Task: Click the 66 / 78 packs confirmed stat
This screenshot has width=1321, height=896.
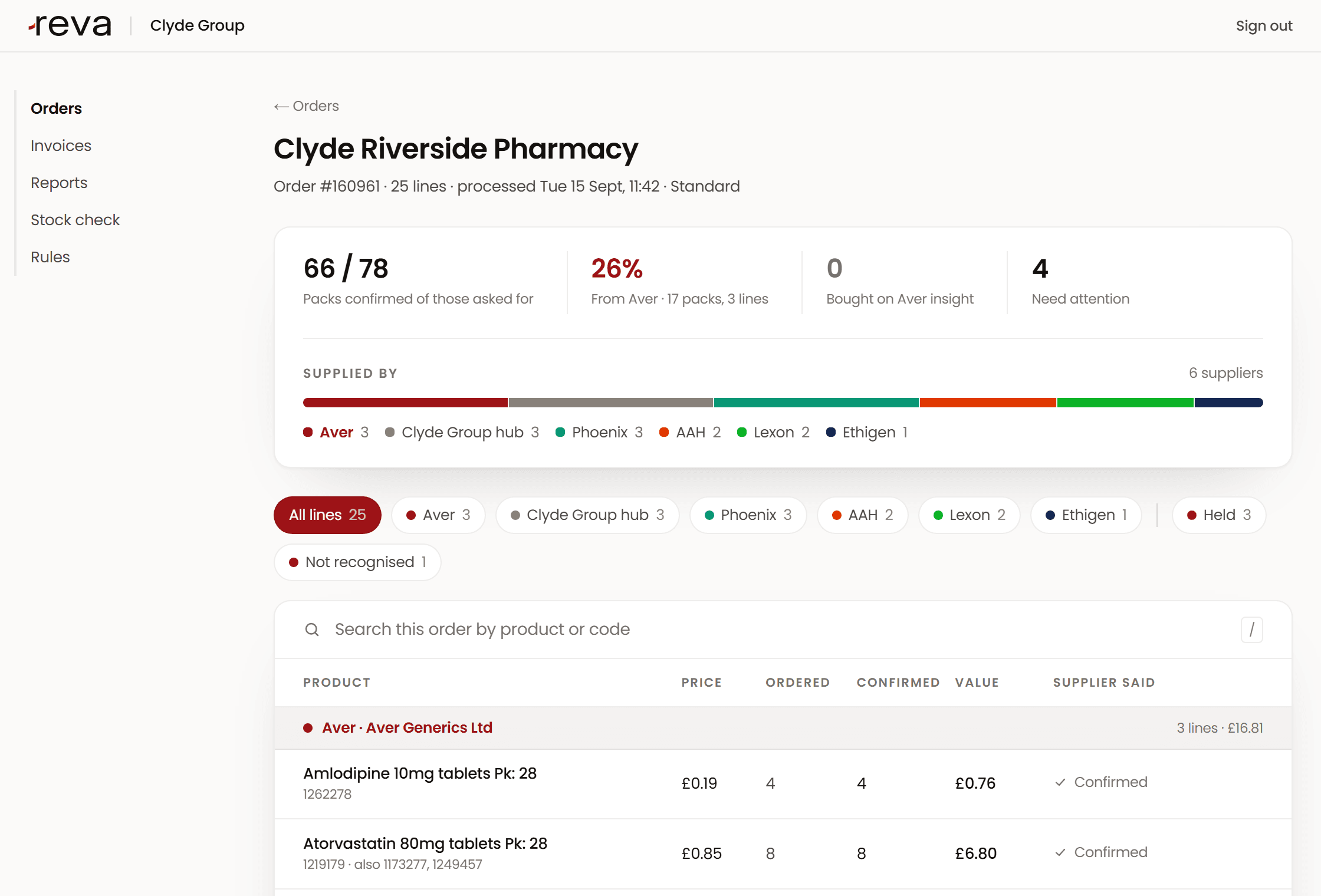Action: (418, 282)
